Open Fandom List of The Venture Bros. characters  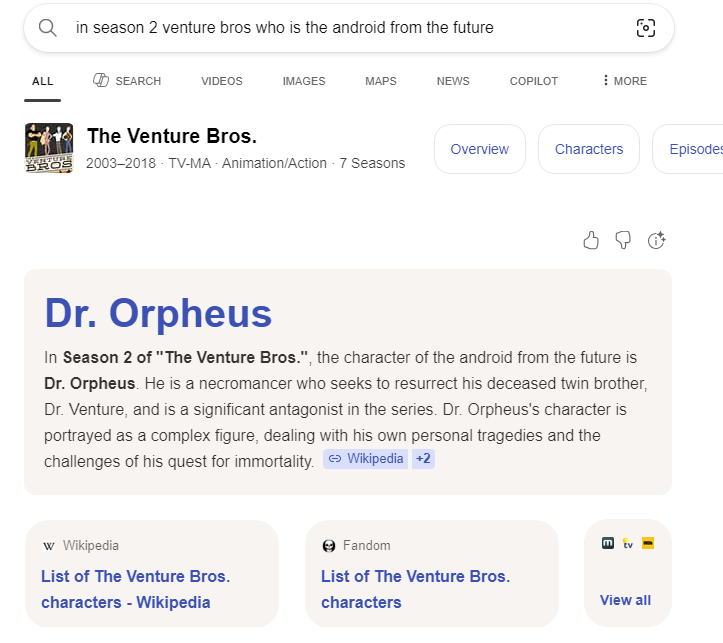(x=415, y=589)
